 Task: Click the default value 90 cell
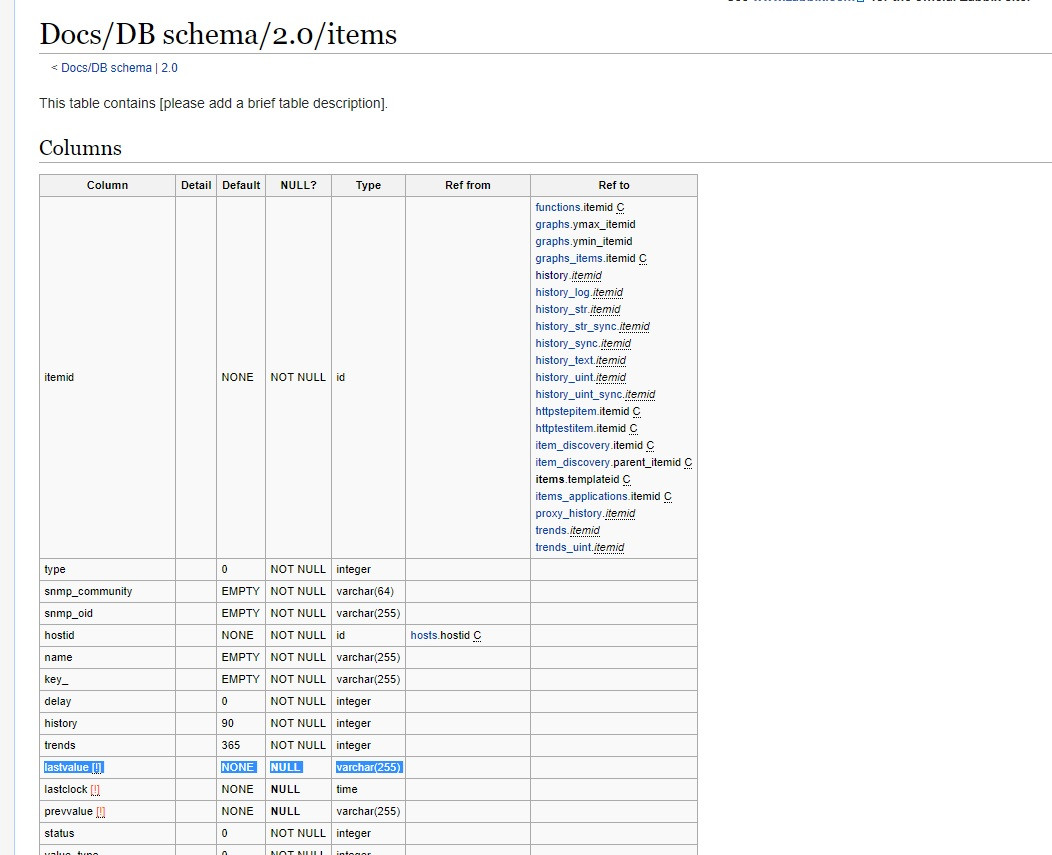click(x=241, y=723)
